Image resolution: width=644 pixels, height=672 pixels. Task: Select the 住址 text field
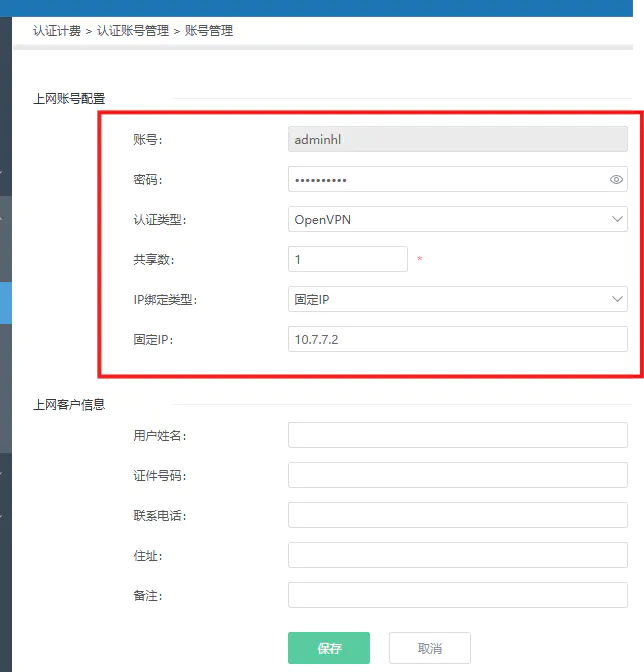pos(457,555)
